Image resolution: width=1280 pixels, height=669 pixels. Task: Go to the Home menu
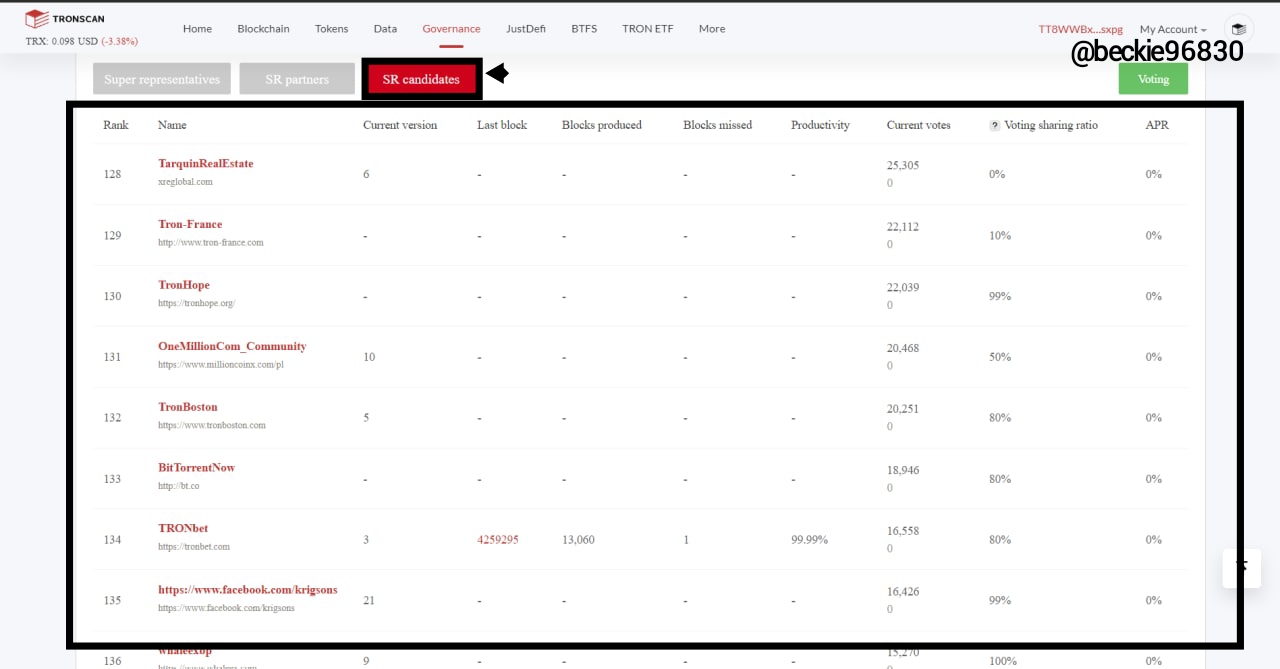[x=197, y=29]
